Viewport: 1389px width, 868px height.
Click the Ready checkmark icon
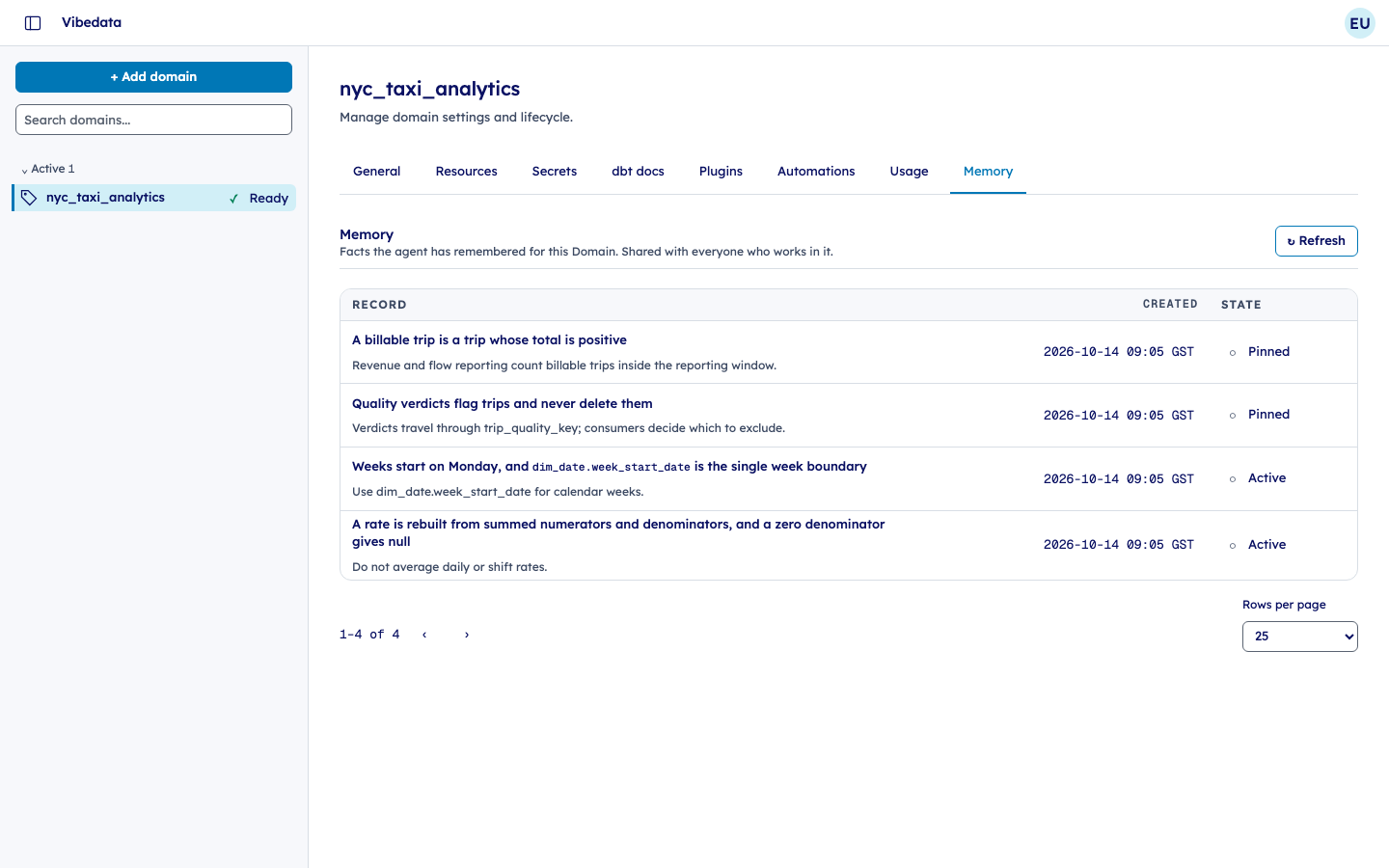coord(233,199)
